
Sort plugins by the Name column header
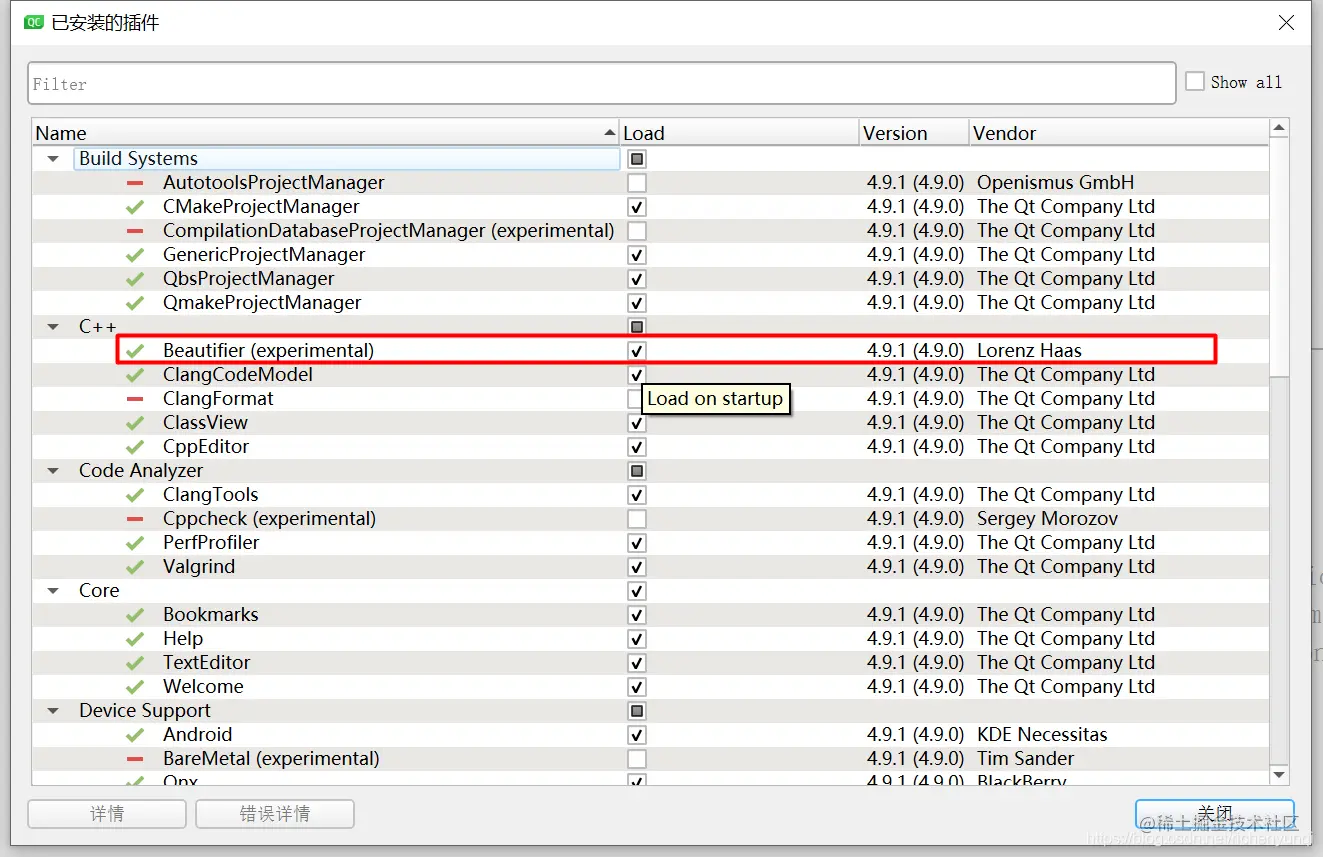pos(326,133)
